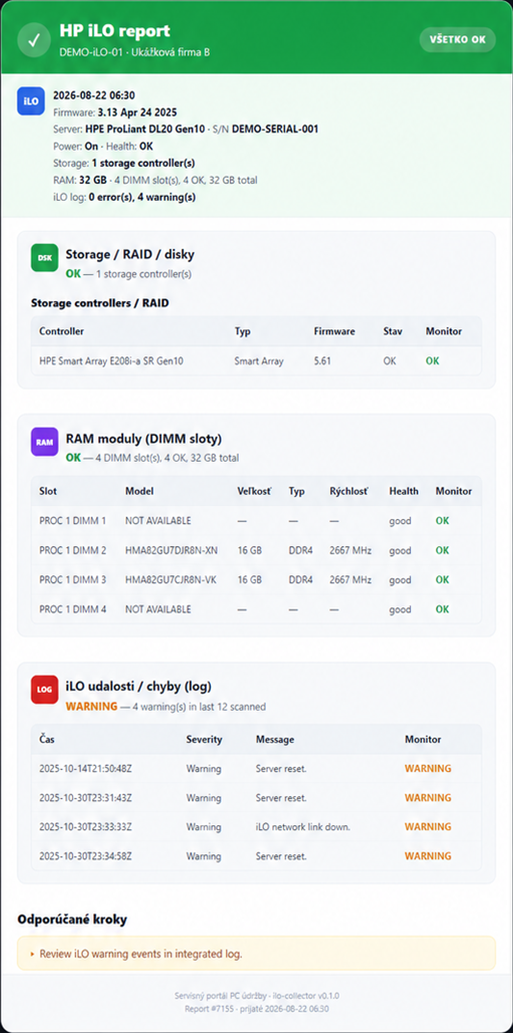Screen dimensions: 513x1033
Task: Click the OK monitor status for DIMM 4
Action: click(x=443, y=609)
